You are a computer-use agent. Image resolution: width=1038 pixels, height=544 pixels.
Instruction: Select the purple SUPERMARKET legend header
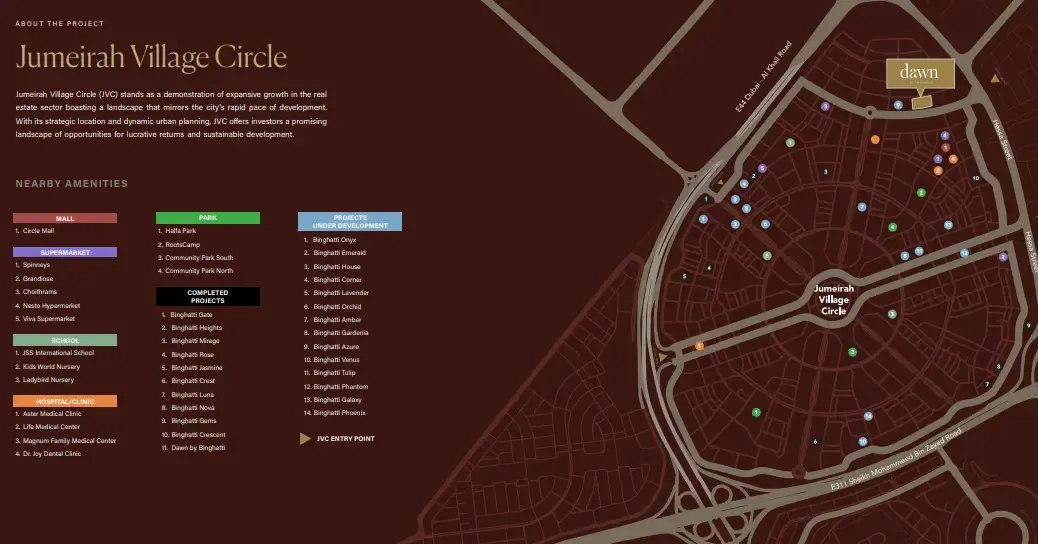[x=65, y=252]
